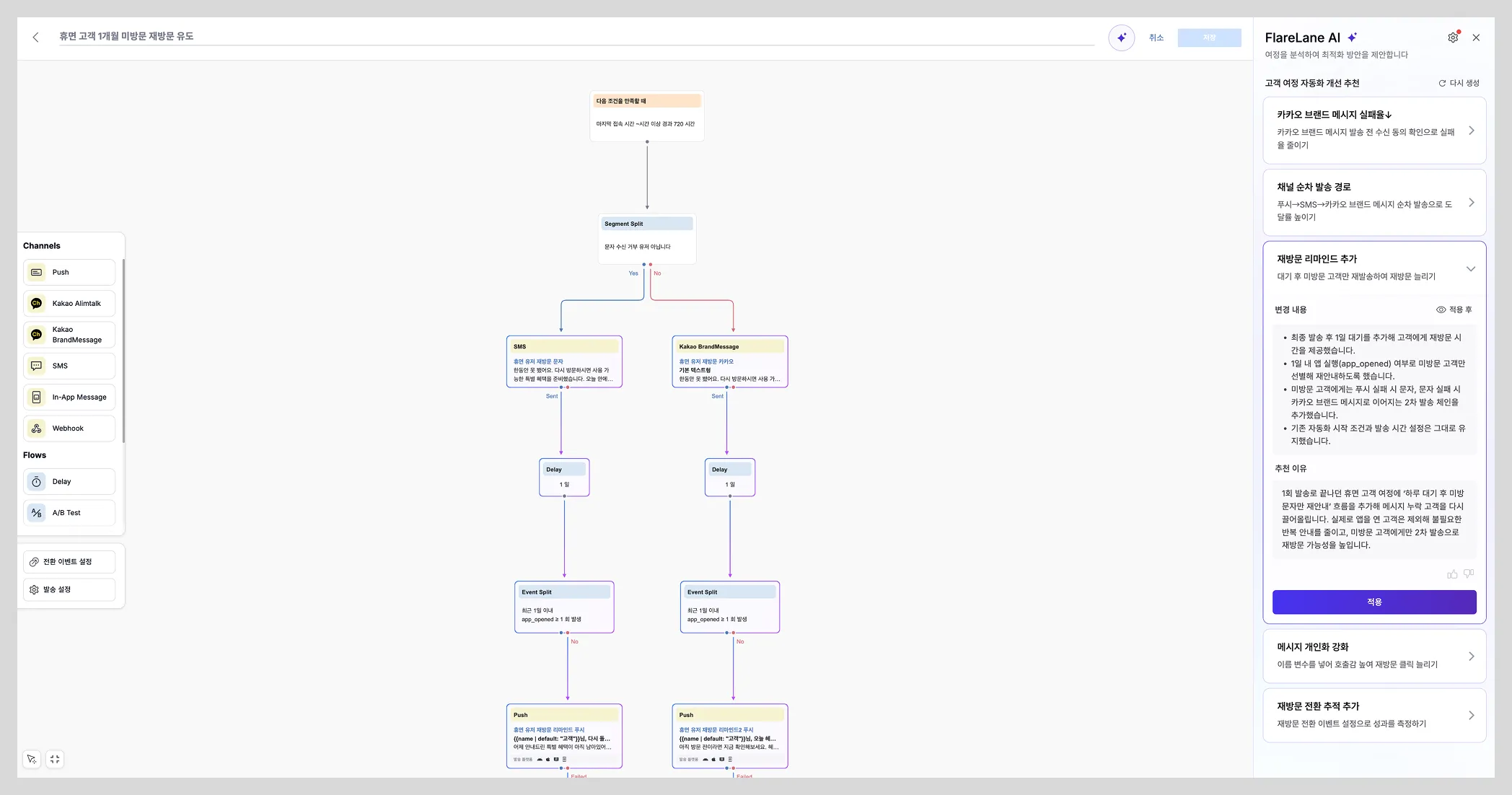The width and height of the screenshot is (1512, 795).
Task: Select the Delay node below Kakao BrandMessage node
Action: pyautogui.click(x=730, y=477)
